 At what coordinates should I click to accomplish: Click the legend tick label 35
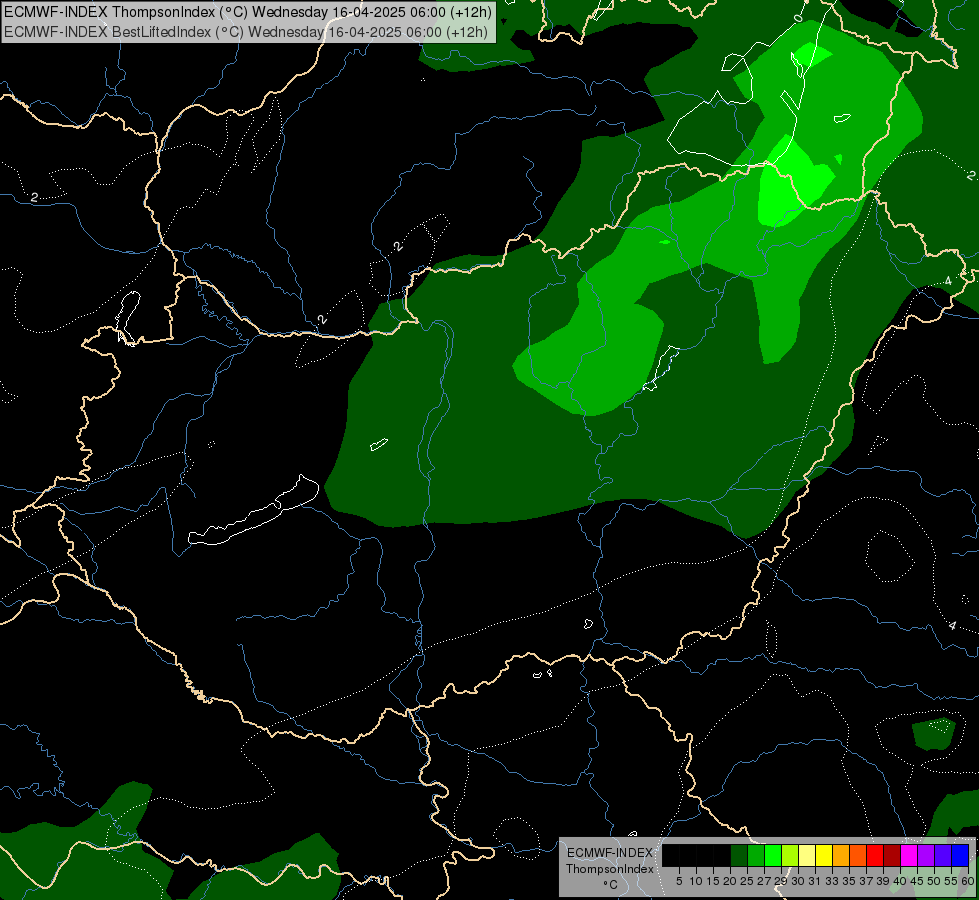pyautogui.click(x=849, y=881)
